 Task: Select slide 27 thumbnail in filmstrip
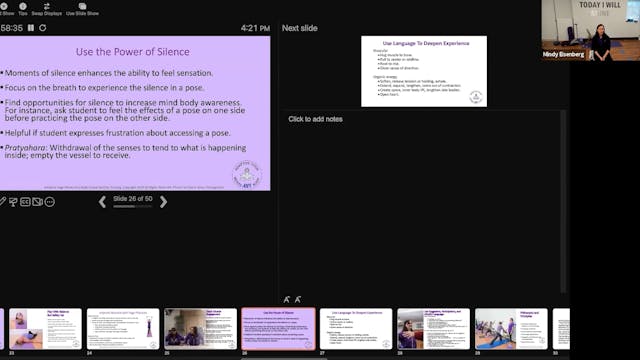tap(356, 329)
